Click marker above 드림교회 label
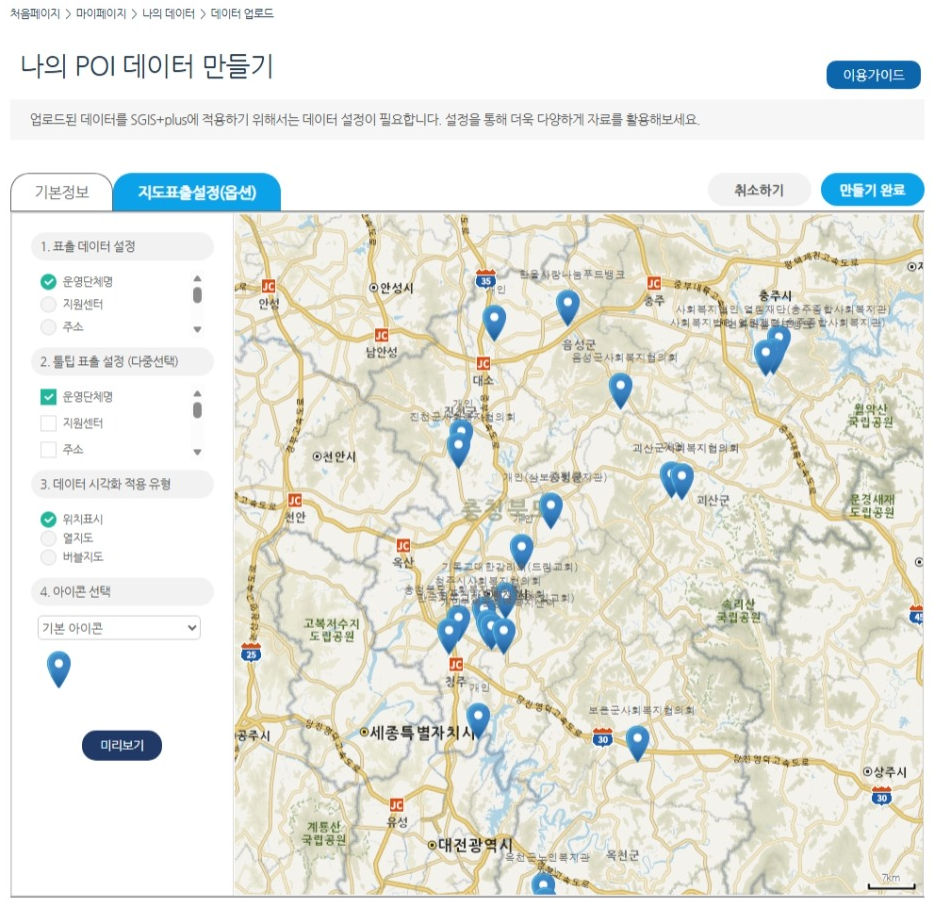The image size is (941, 909). (x=522, y=552)
